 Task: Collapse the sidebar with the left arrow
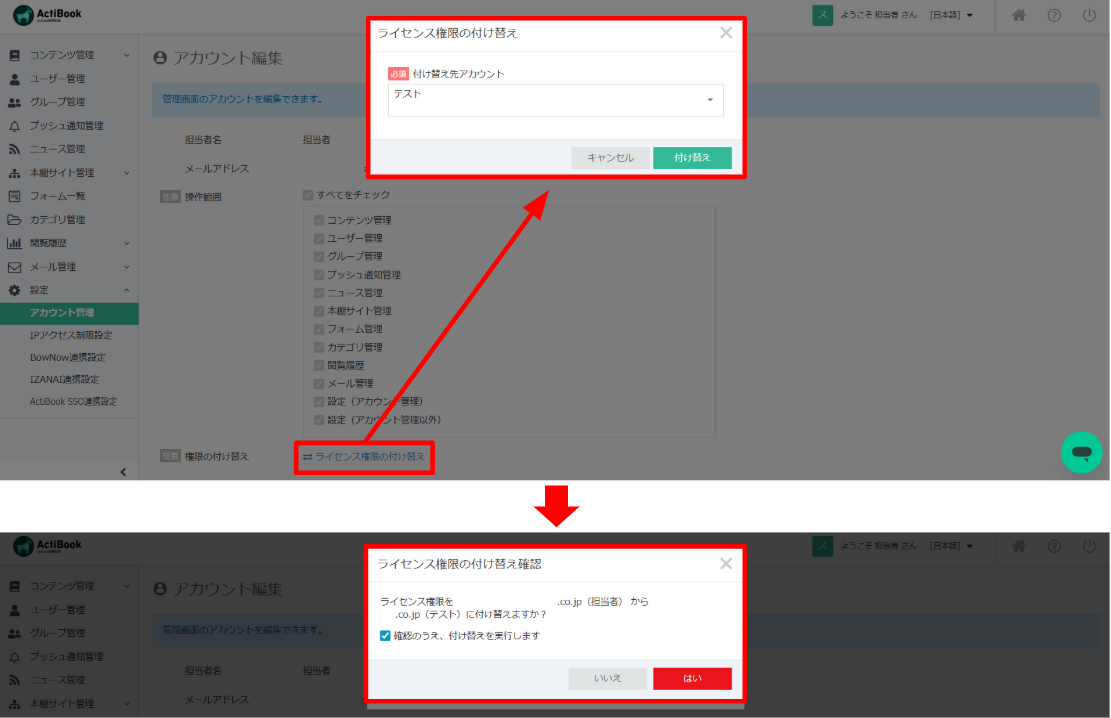click(123, 471)
